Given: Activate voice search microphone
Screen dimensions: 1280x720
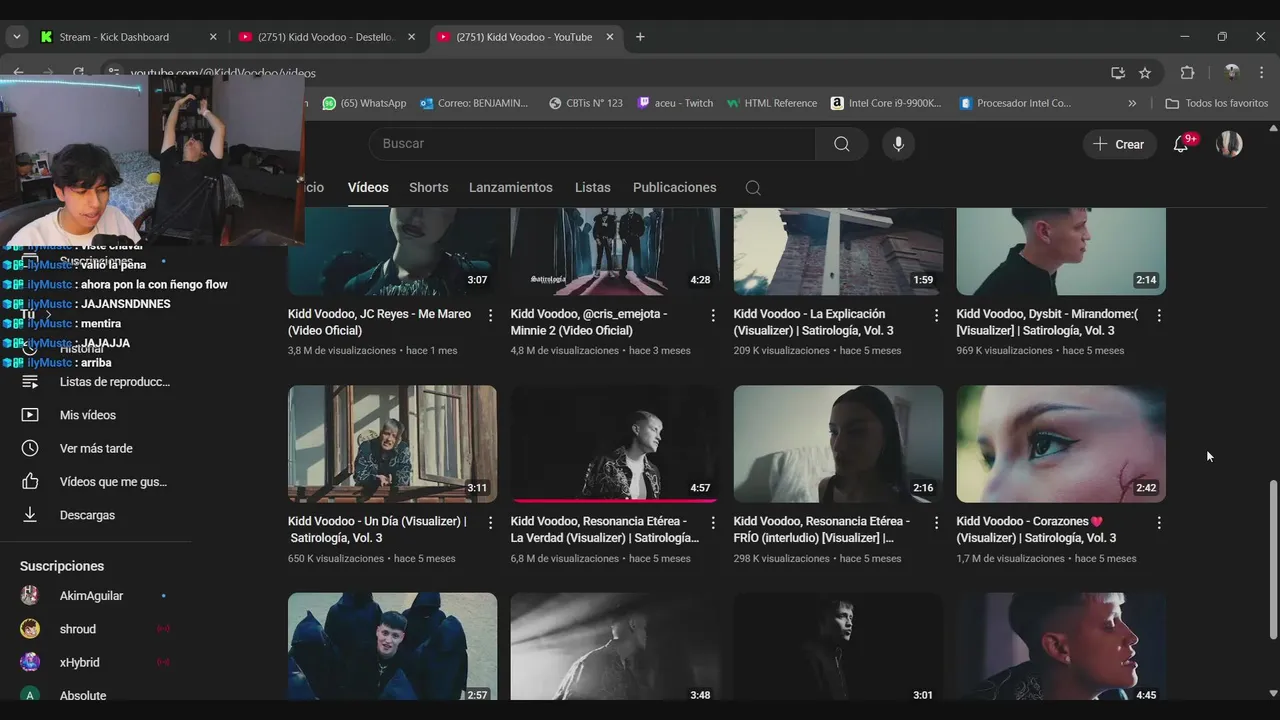Looking at the screenshot, I should tap(898, 144).
